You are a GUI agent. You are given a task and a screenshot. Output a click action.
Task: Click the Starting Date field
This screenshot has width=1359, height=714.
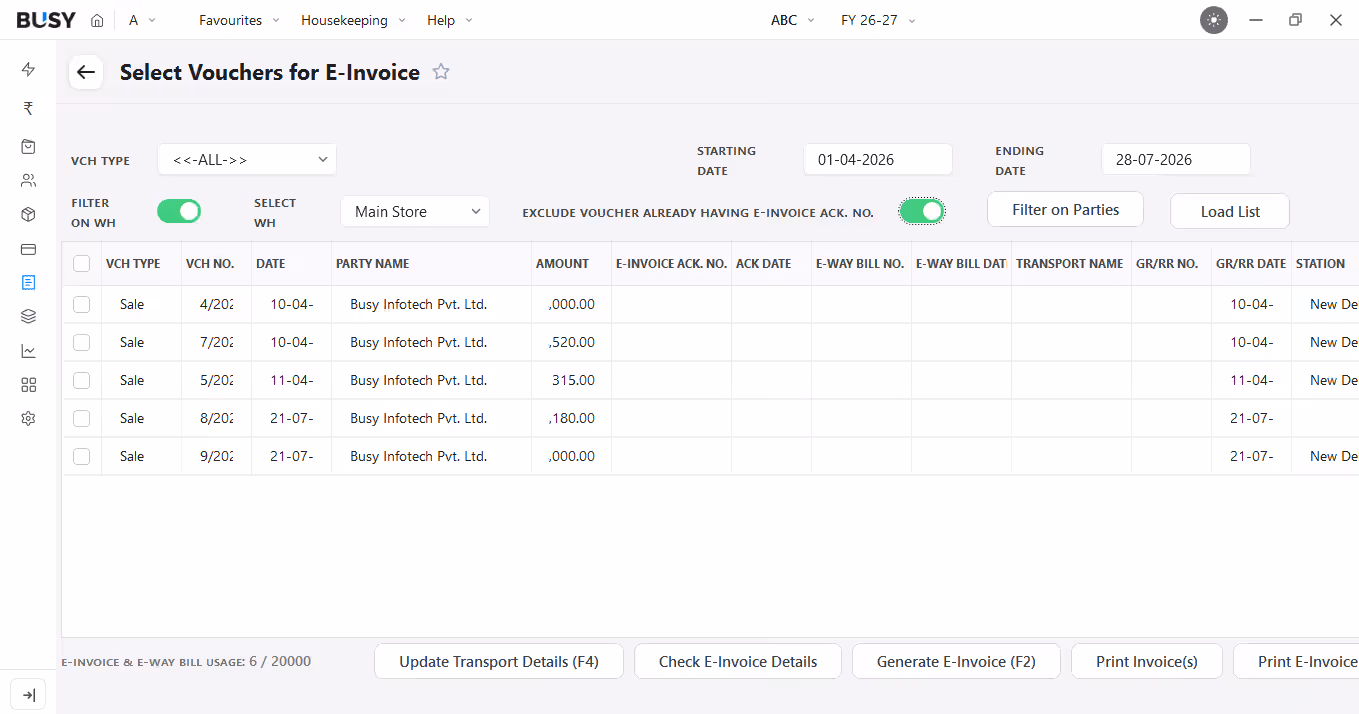point(878,159)
